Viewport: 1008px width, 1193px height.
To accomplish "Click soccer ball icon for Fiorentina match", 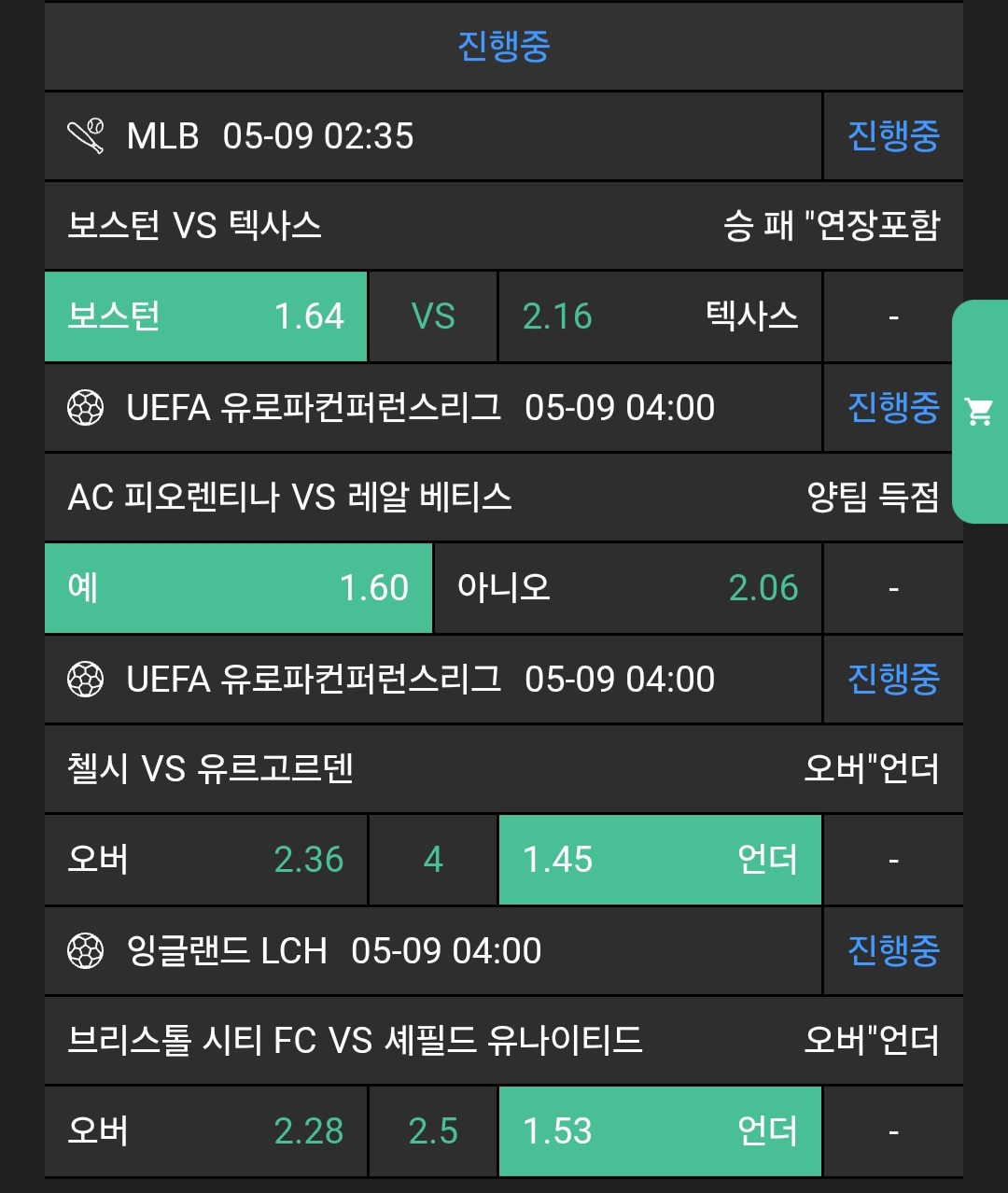I will 86,408.
